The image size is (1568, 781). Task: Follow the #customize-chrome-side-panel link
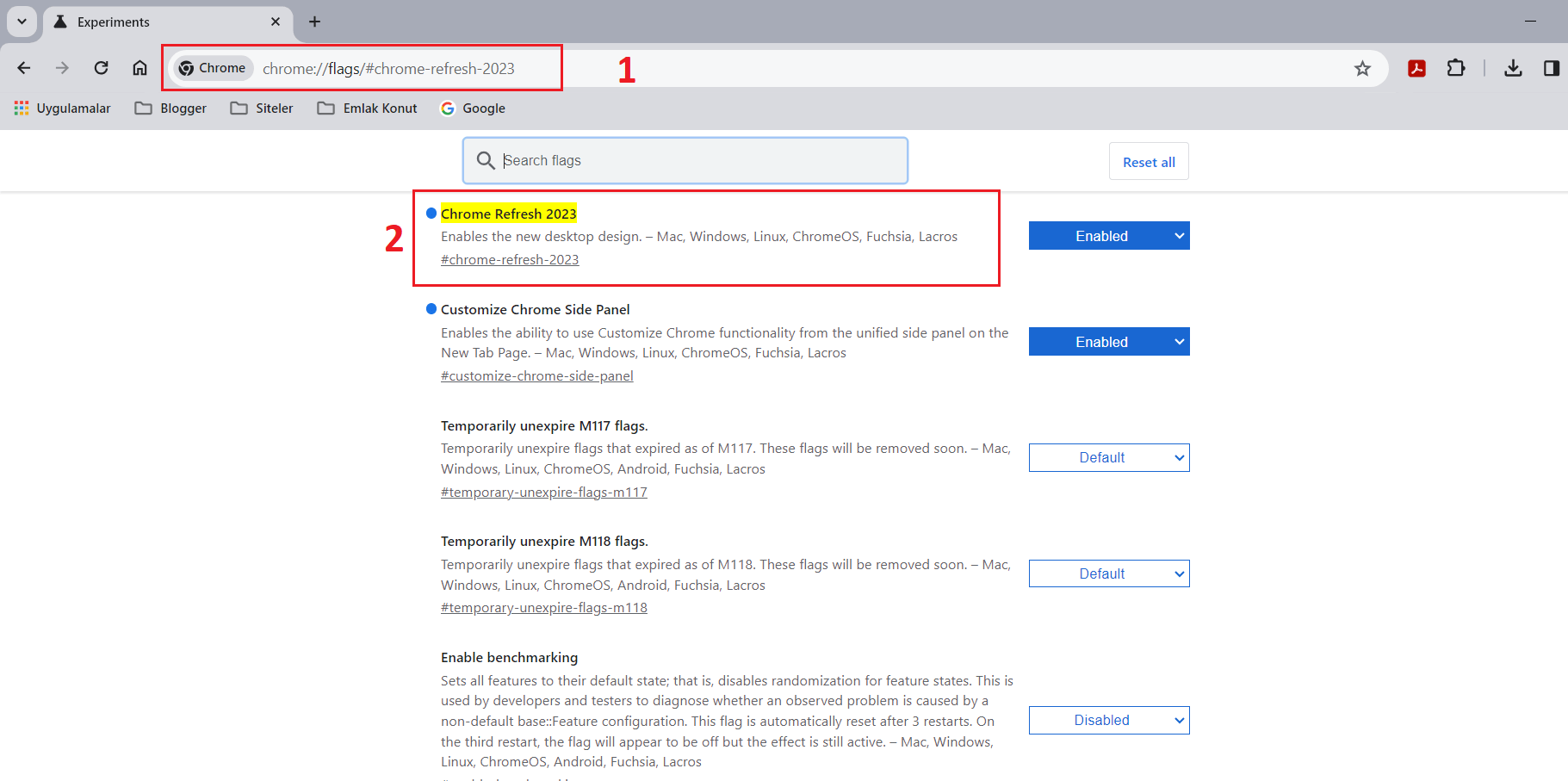coord(537,376)
